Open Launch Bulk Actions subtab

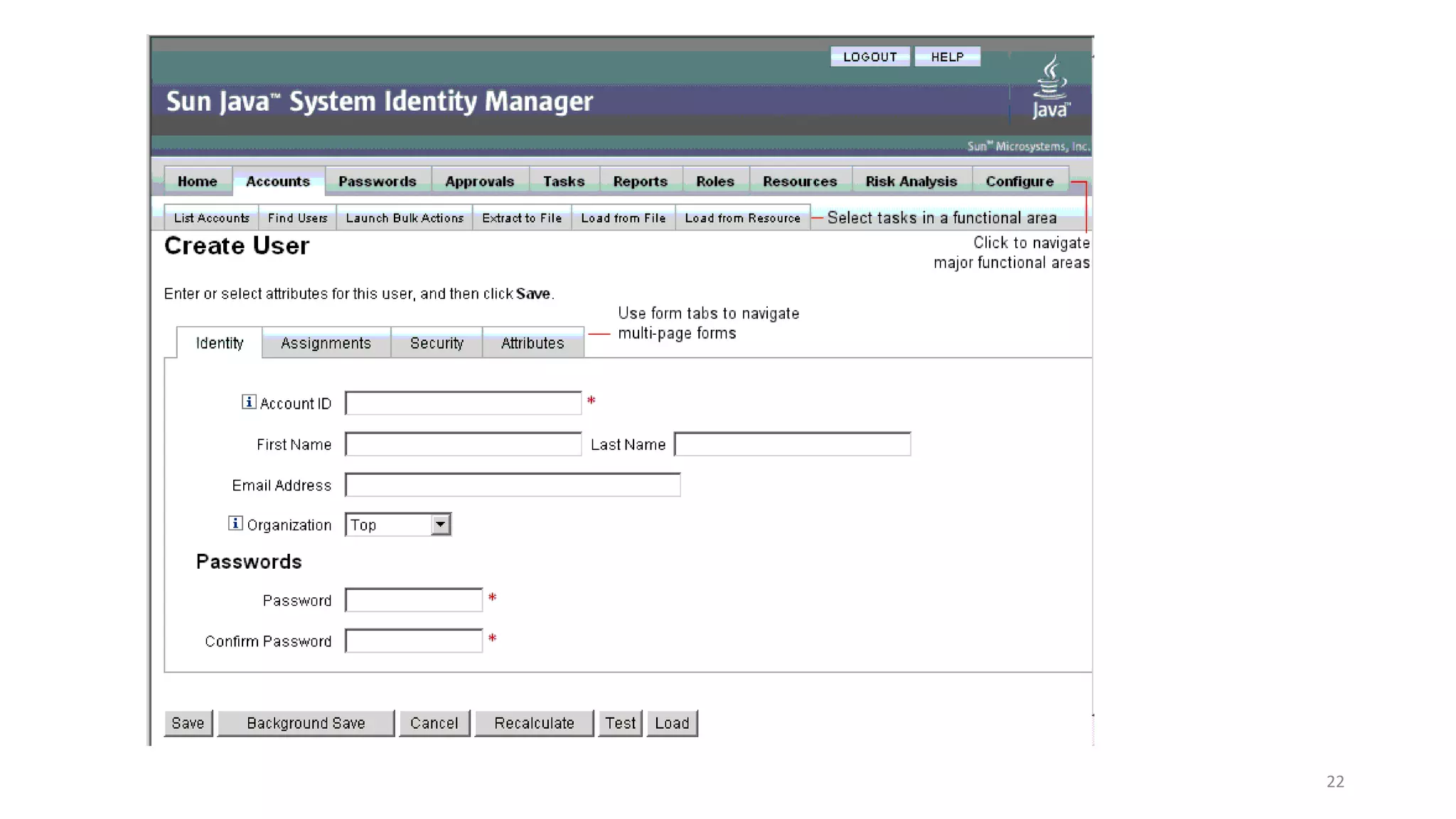(x=405, y=218)
